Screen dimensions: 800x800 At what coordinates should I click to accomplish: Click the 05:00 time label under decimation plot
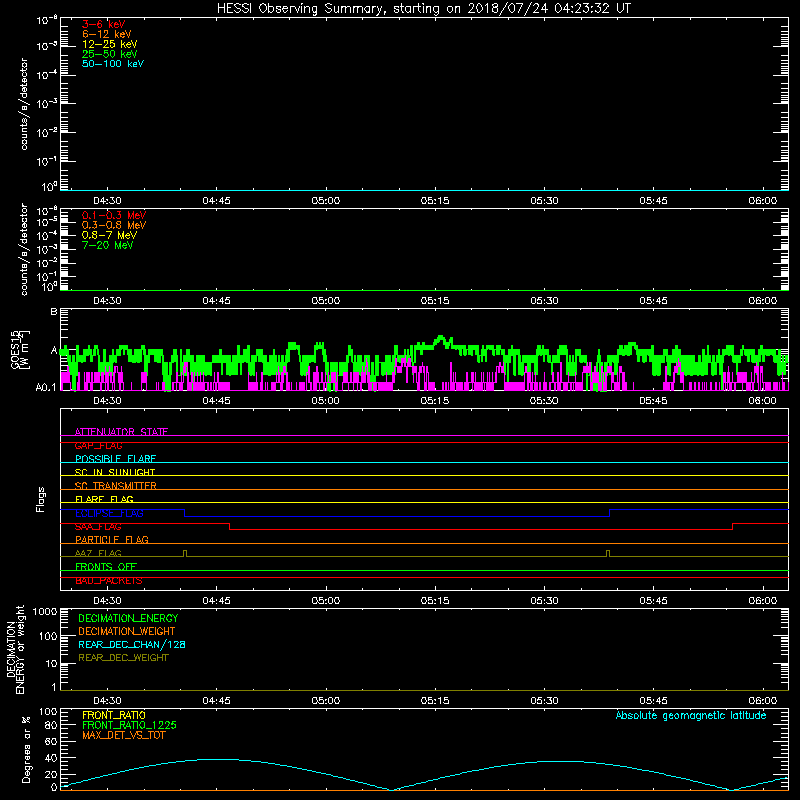tap(326, 701)
